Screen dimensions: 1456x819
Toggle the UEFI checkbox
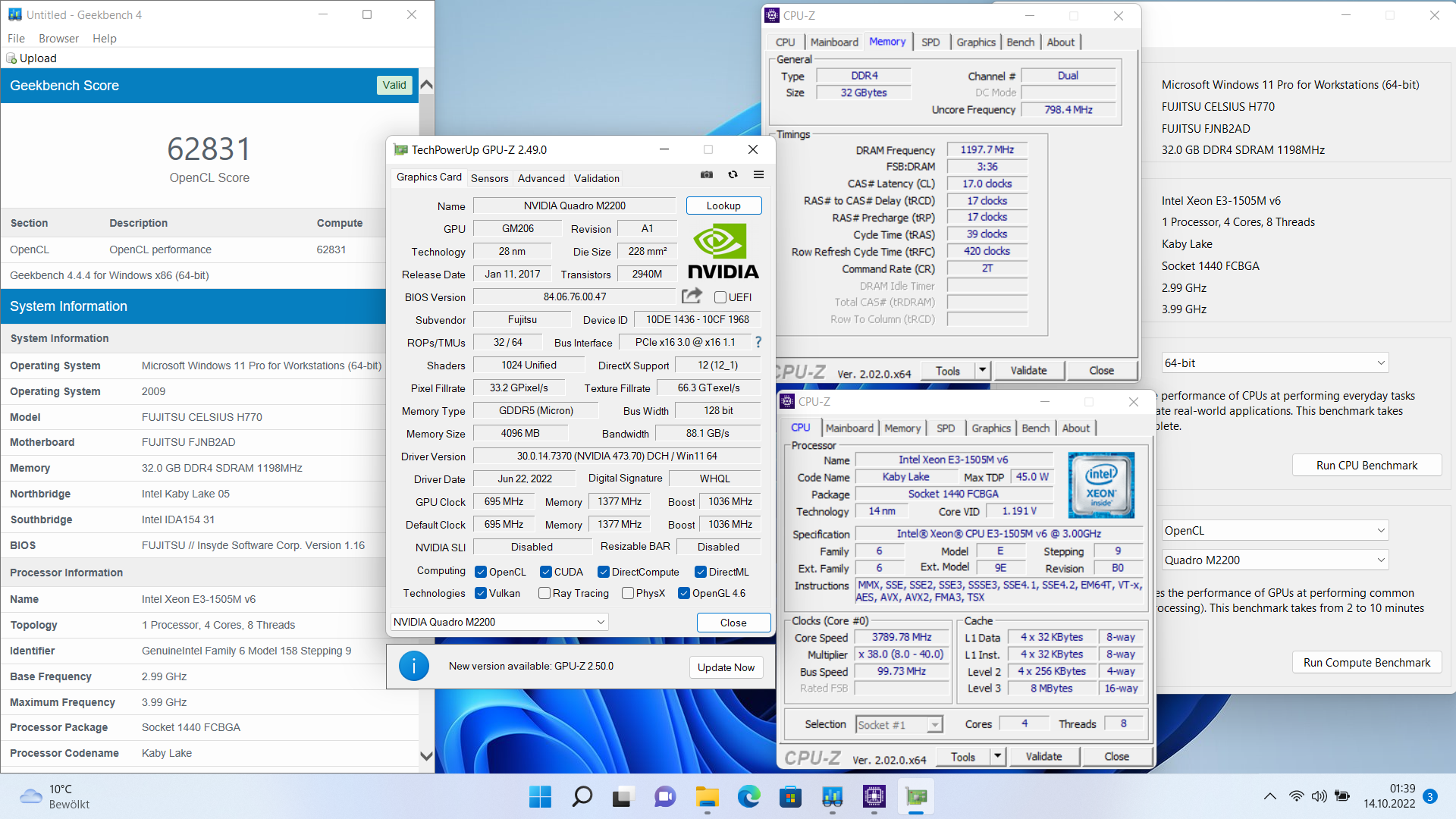coord(720,297)
